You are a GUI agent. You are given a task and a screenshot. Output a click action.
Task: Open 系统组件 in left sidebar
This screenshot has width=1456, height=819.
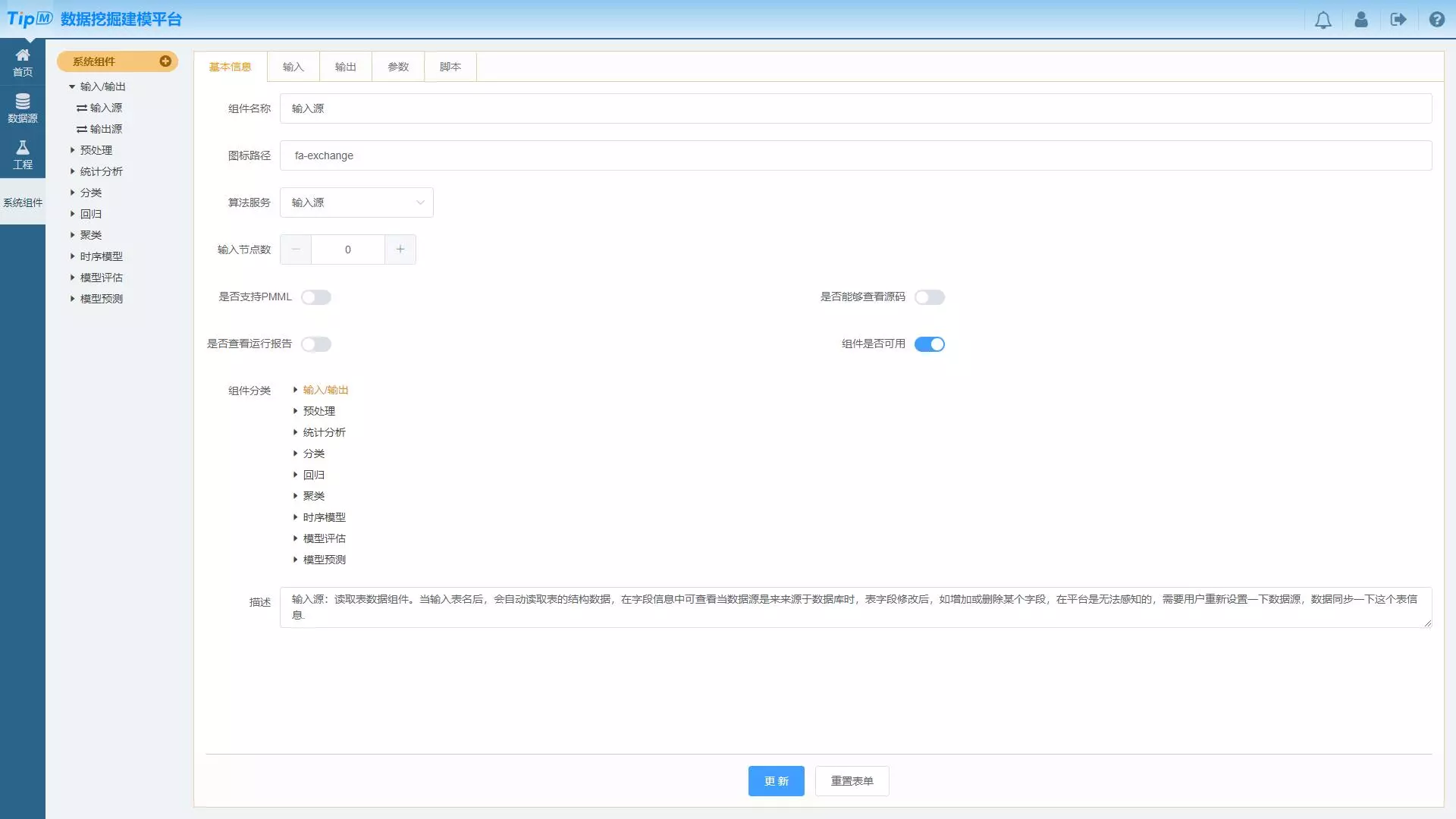point(23,202)
